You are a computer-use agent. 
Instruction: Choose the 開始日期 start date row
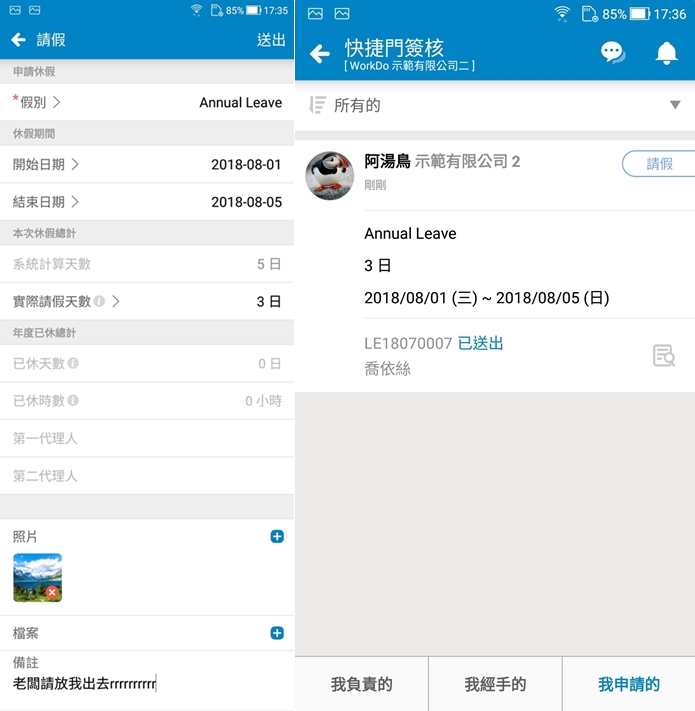147,165
